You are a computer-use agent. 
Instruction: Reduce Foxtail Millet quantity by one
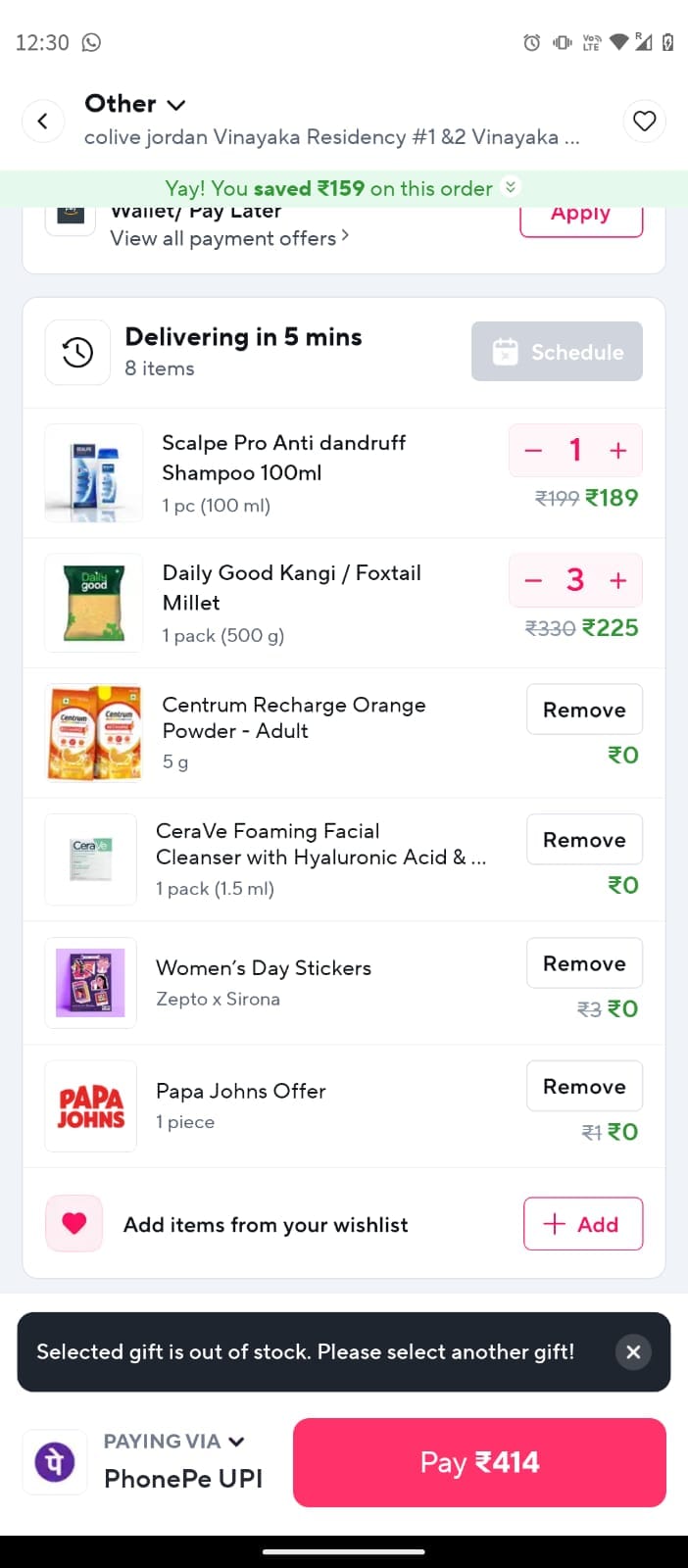[x=533, y=580]
